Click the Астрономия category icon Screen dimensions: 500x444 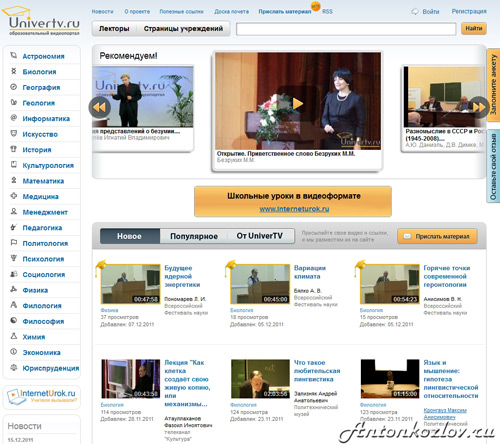(14, 56)
